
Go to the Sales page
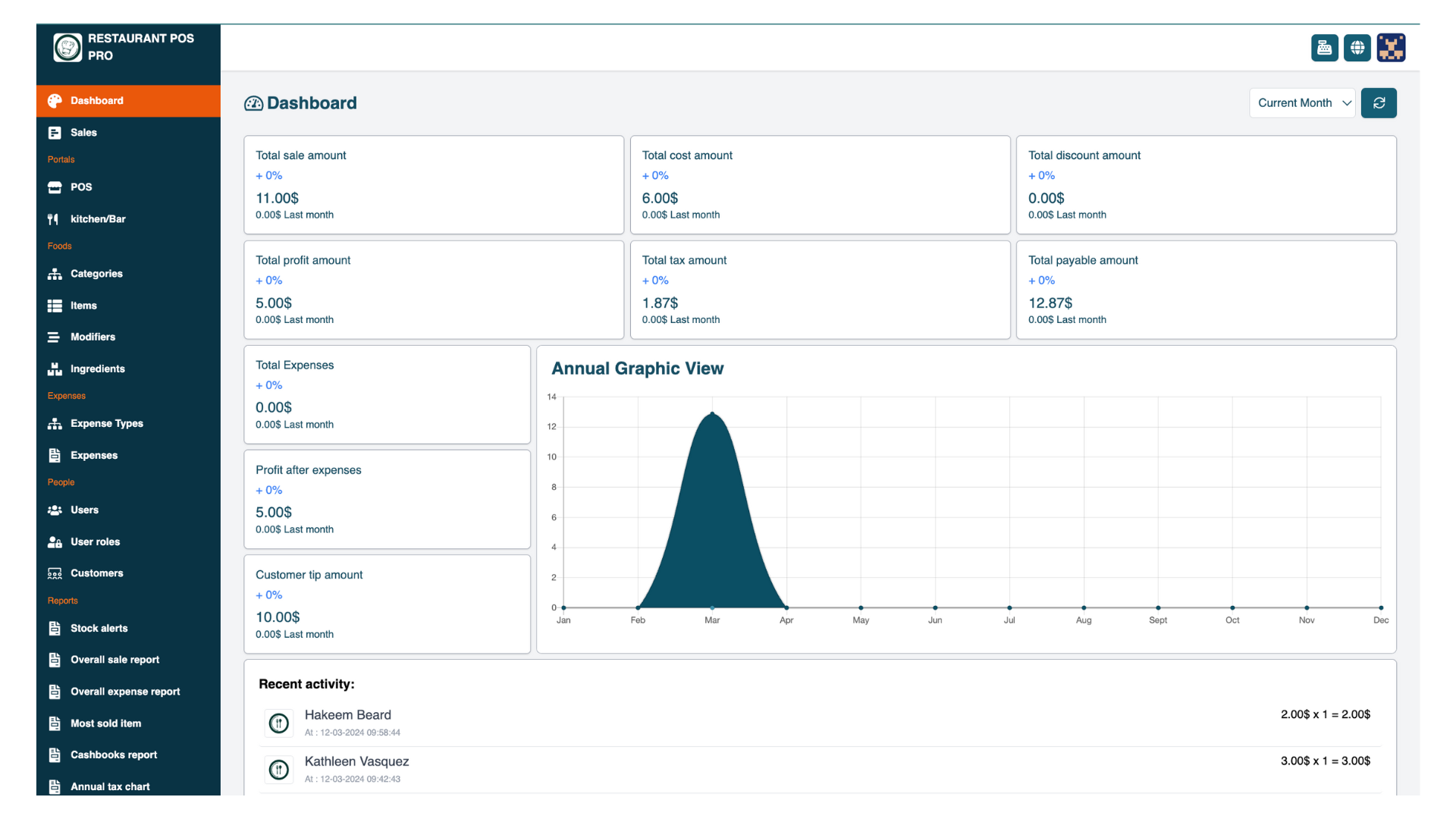tap(83, 133)
